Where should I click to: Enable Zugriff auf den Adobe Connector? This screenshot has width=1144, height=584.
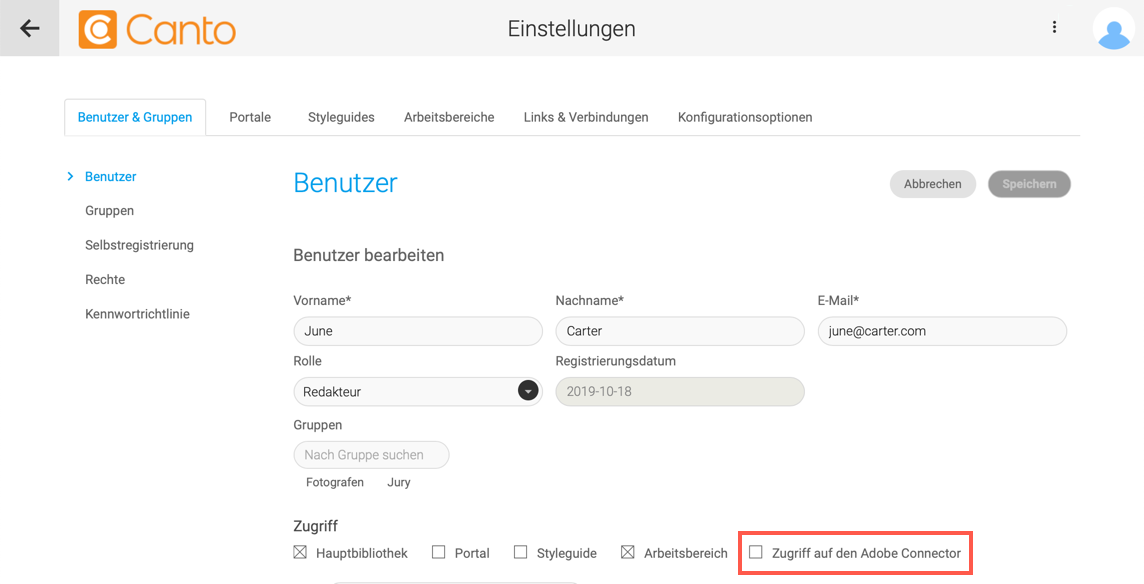click(x=756, y=552)
